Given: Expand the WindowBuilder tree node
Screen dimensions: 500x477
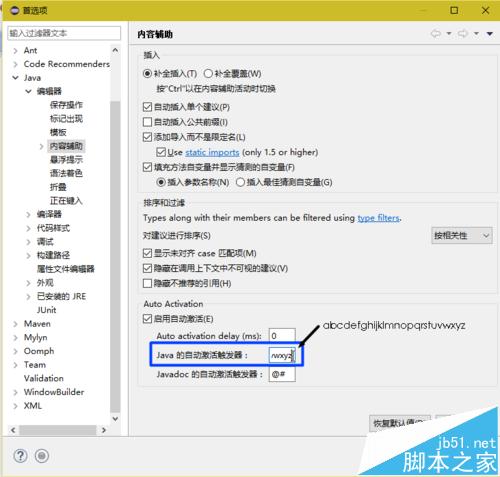Looking at the screenshot, I should coord(15,392).
